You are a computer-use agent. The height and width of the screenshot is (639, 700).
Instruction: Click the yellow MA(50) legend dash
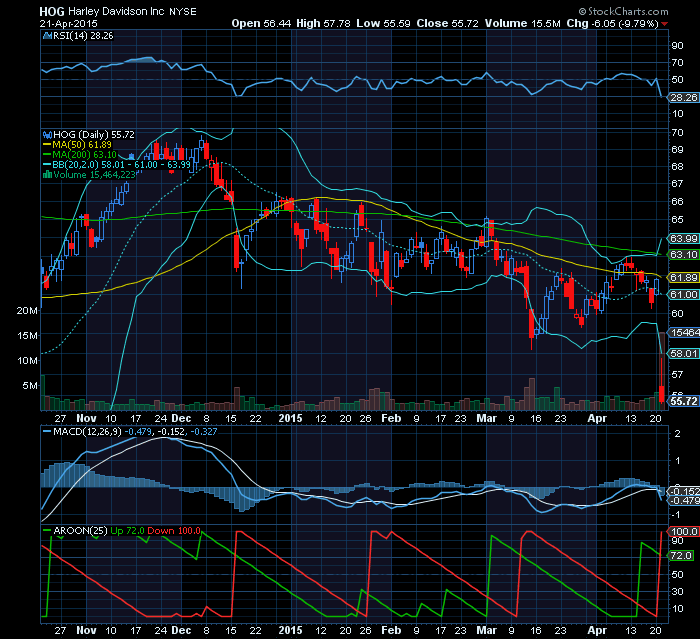coord(47,145)
